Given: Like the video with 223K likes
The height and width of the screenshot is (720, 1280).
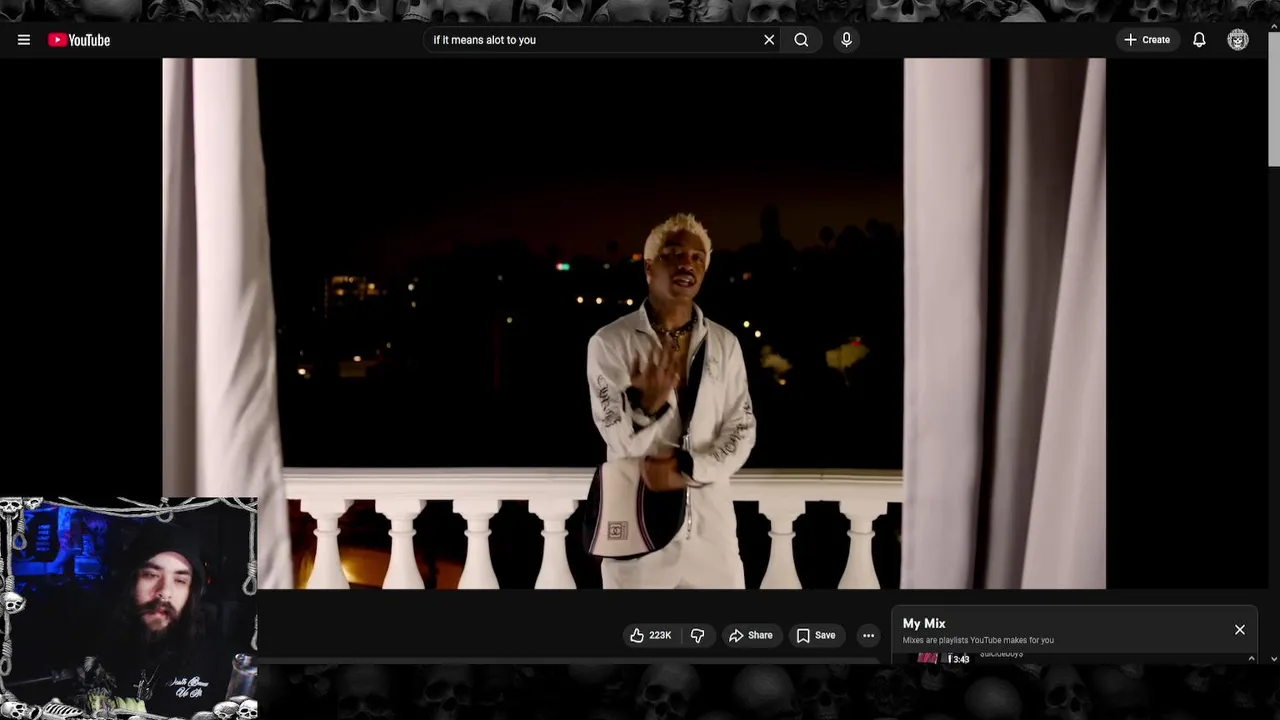Looking at the screenshot, I should (650, 635).
